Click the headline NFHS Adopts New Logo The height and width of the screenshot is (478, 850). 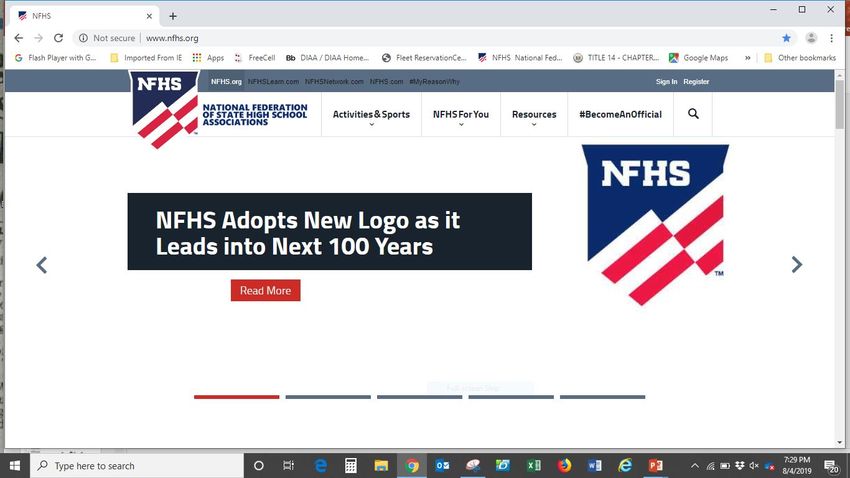[x=307, y=233]
